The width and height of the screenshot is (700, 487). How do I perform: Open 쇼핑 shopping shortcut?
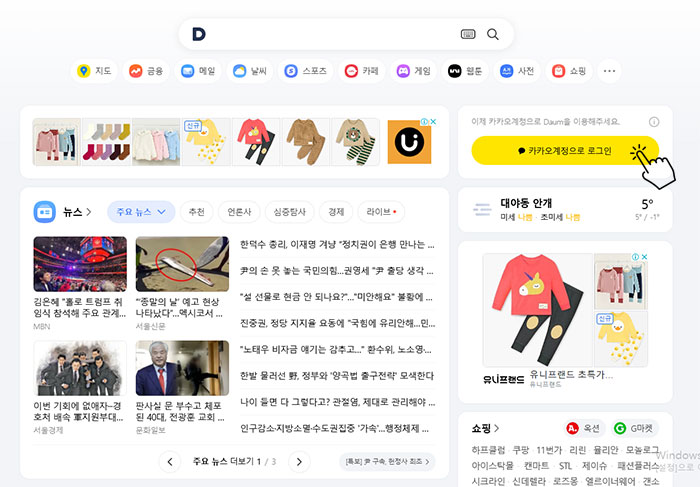coord(569,71)
